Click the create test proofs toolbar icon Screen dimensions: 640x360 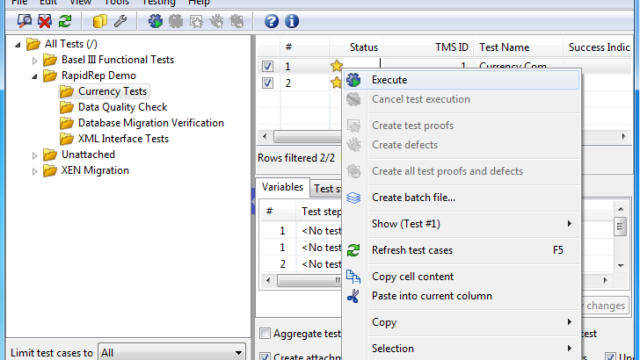pyautogui.click(x=196, y=21)
